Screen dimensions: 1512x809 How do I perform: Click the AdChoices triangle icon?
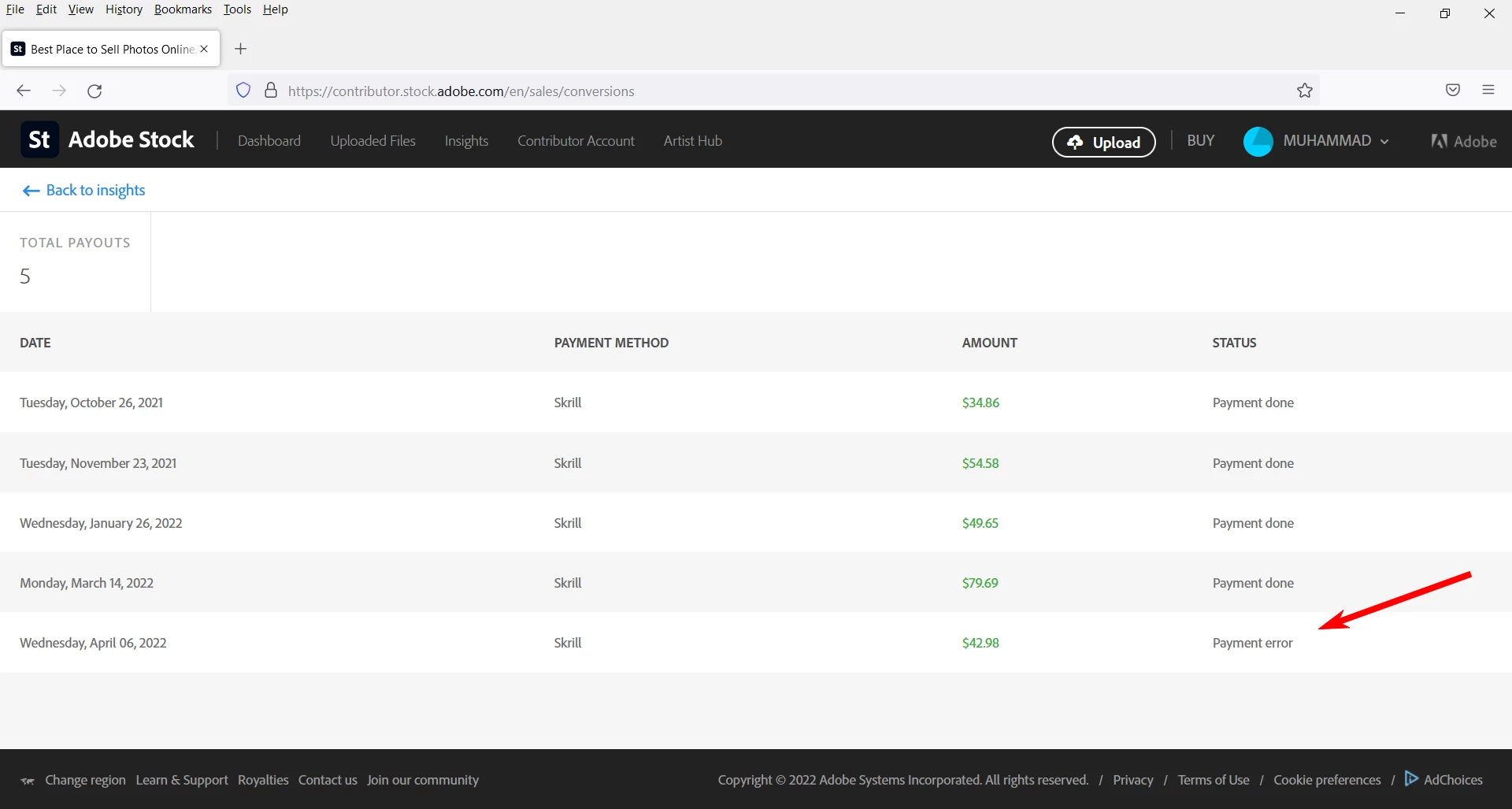click(x=1412, y=779)
